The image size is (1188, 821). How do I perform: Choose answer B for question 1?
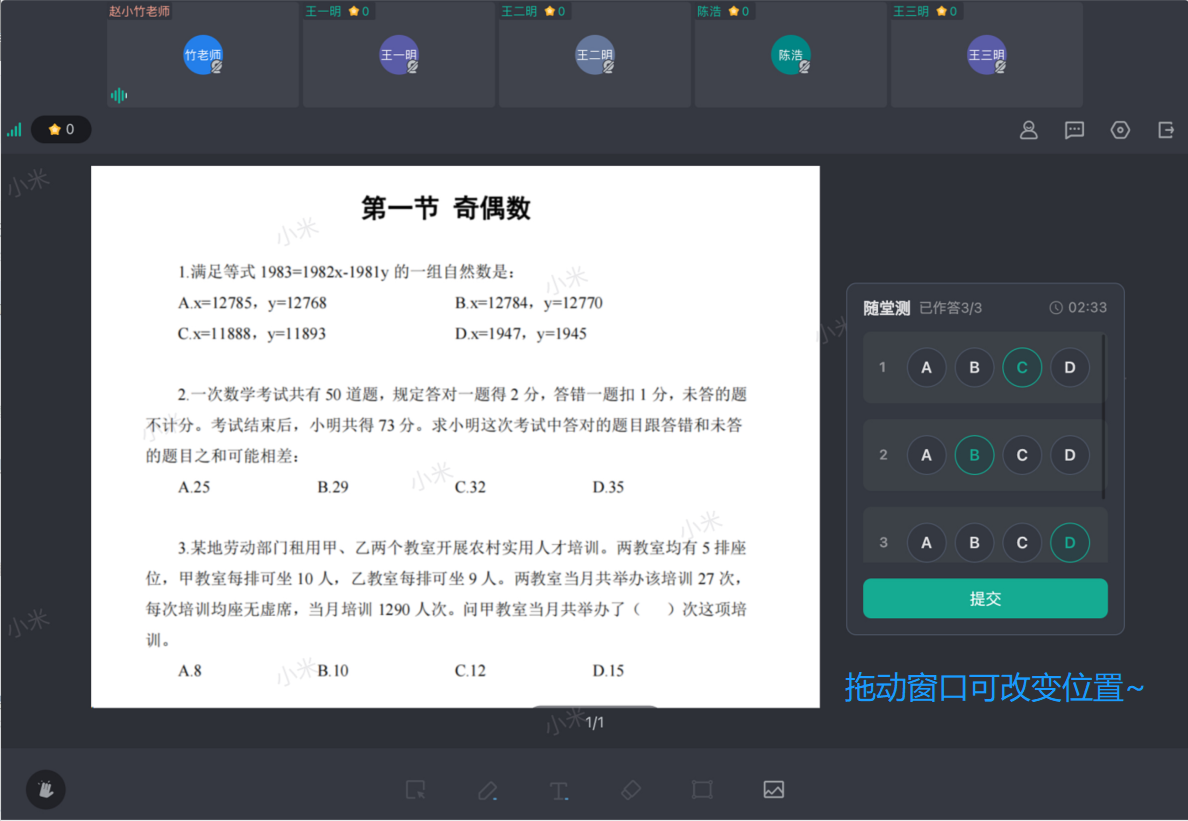pos(974,367)
